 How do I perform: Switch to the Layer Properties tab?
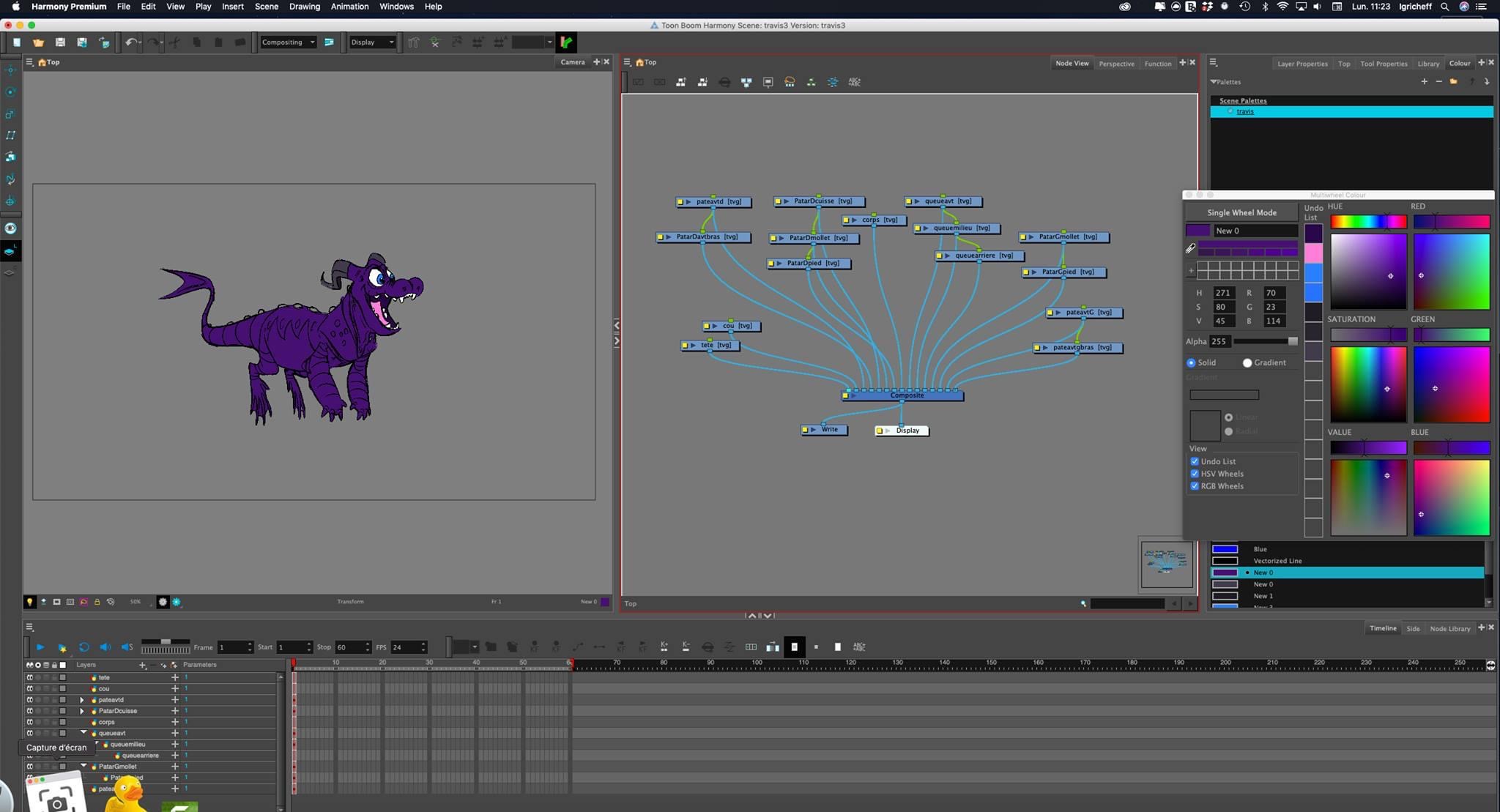pos(1302,64)
